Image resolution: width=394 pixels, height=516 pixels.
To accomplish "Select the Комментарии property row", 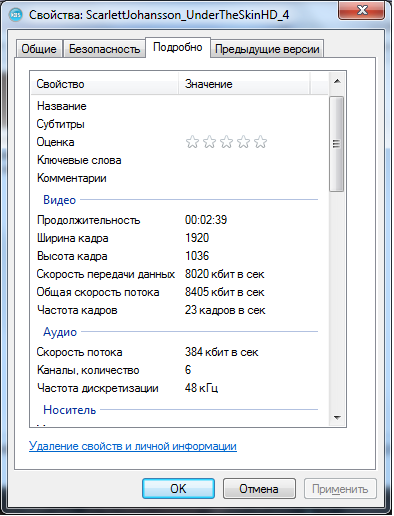I will click(x=180, y=178).
